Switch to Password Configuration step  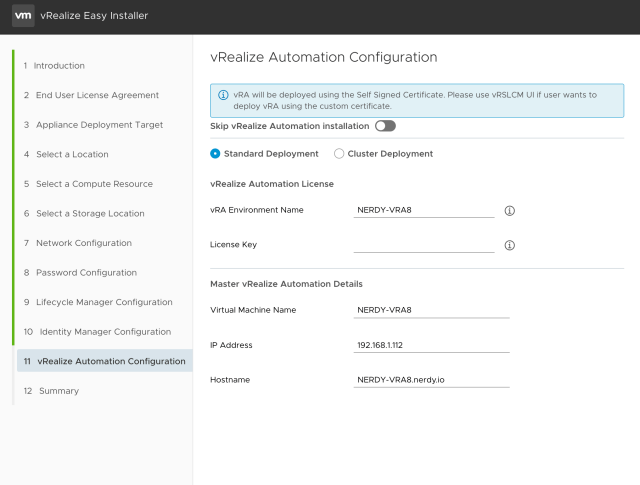(x=86, y=273)
